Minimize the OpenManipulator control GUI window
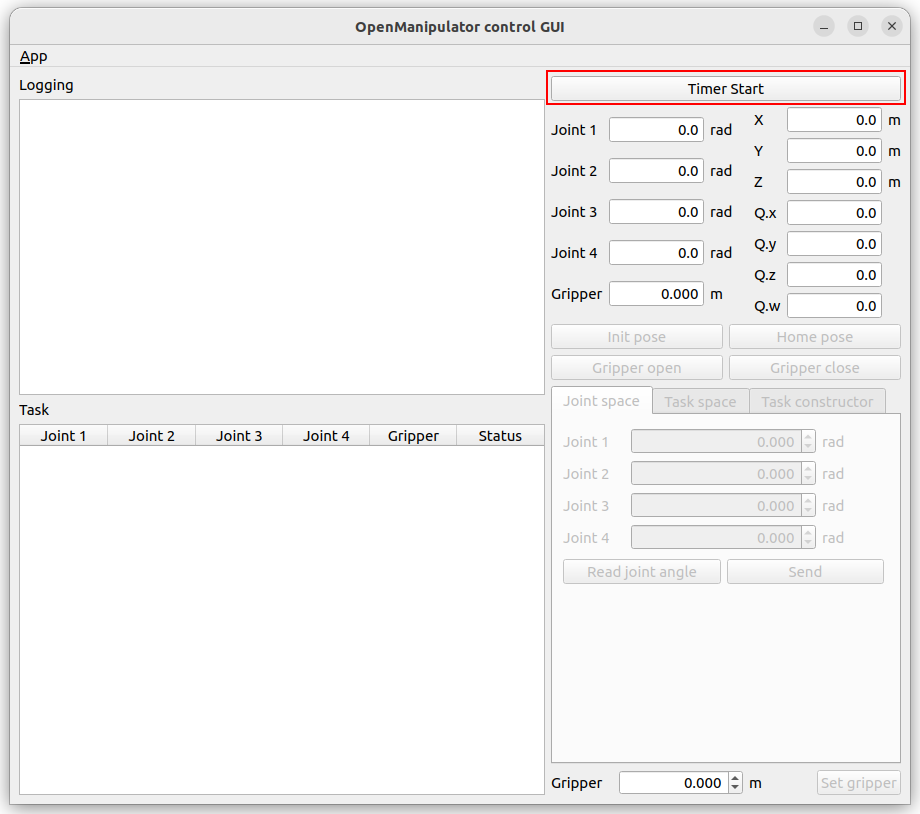The height and width of the screenshot is (814, 920). [x=824, y=27]
